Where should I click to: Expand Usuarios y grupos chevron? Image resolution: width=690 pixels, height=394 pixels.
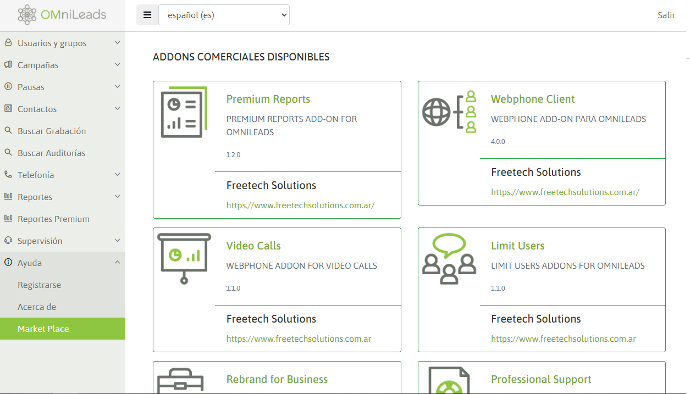coord(117,43)
